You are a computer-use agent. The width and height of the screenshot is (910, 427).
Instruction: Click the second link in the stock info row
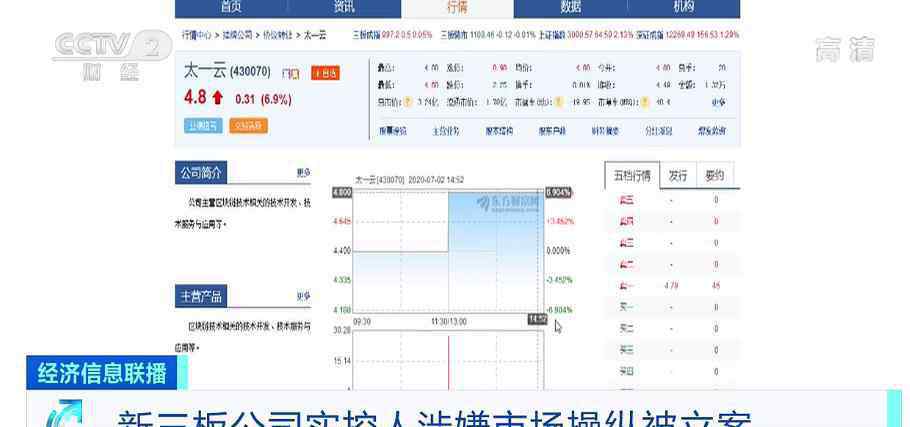point(446,131)
